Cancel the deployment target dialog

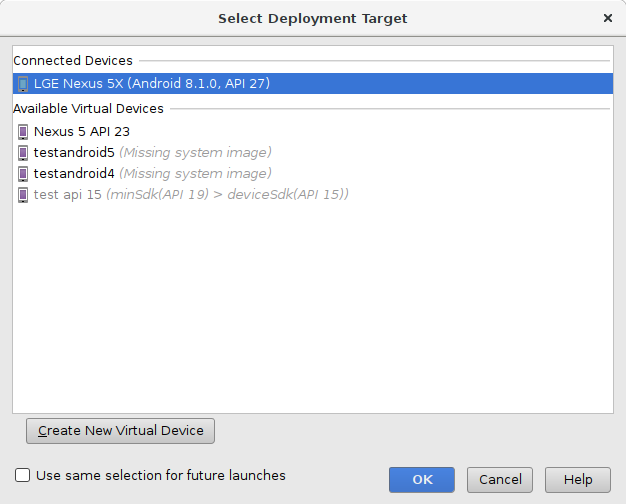500,480
